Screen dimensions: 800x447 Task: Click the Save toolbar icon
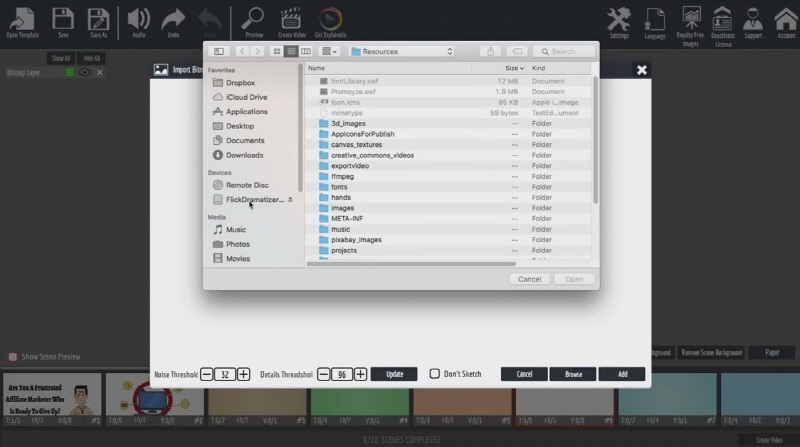coord(63,23)
